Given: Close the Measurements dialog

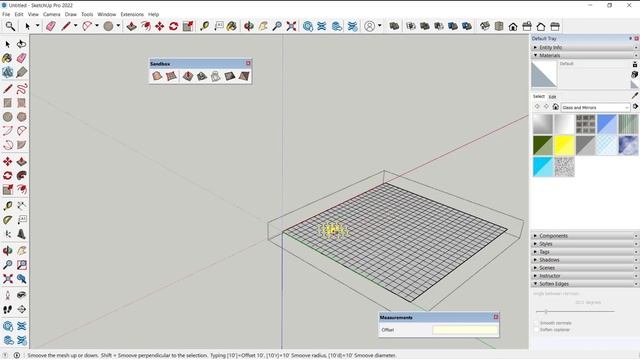Looking at the screenshot, I should pyautogui.click(x=496, y=317).
